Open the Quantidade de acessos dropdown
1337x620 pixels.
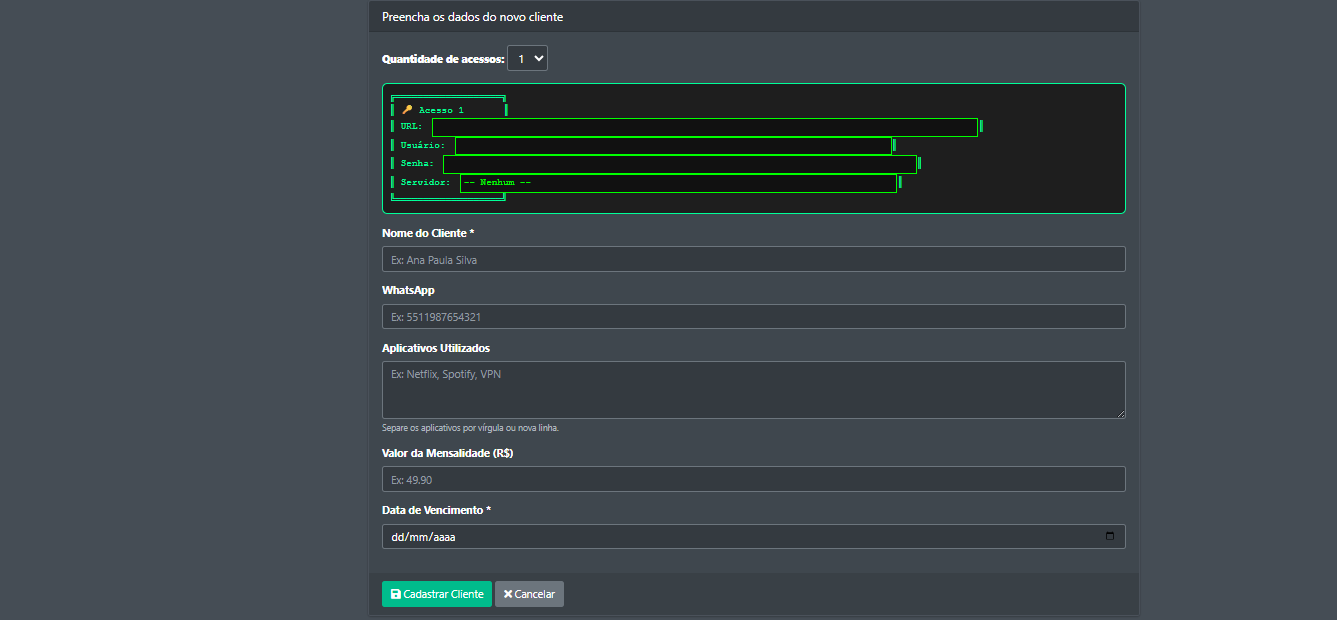[x=527, y=59]
